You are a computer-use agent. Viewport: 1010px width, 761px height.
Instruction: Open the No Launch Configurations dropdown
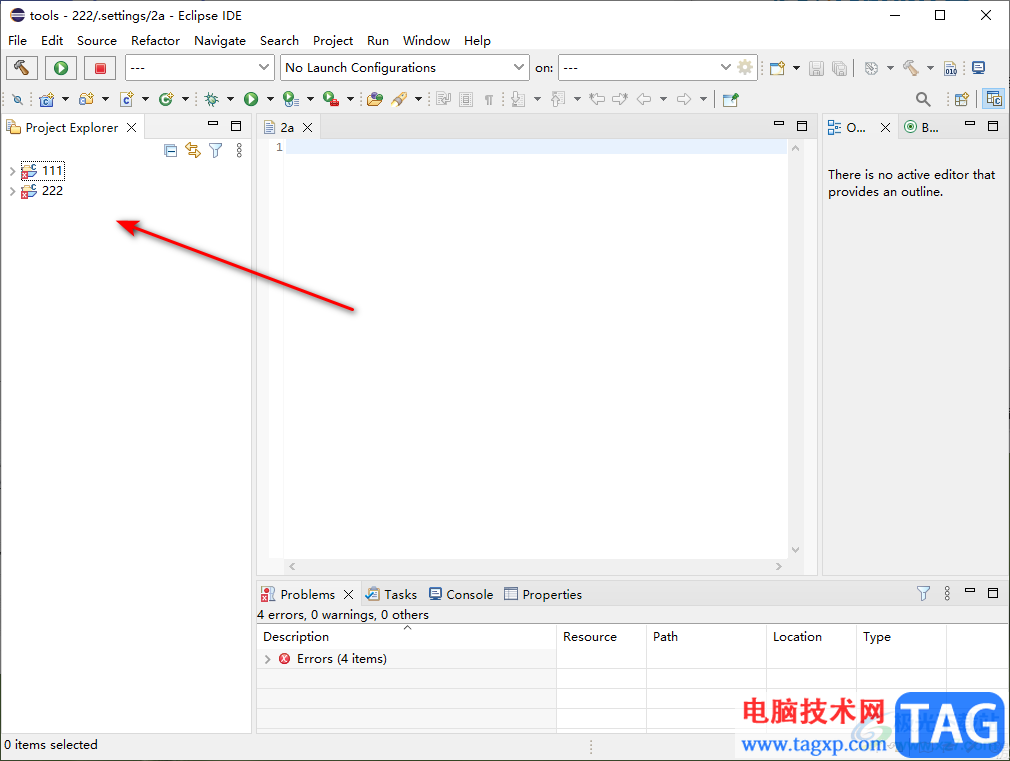[405, 68]
